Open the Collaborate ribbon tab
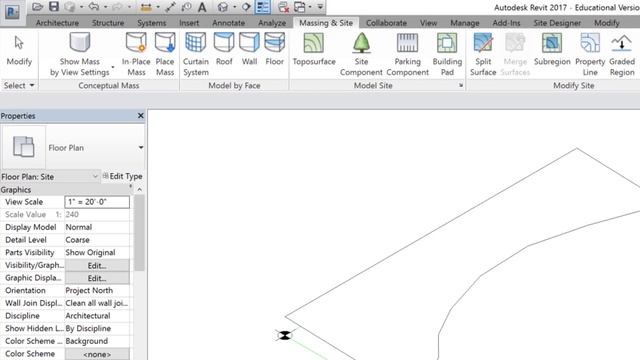640x360 pixels. click(386, 23)
